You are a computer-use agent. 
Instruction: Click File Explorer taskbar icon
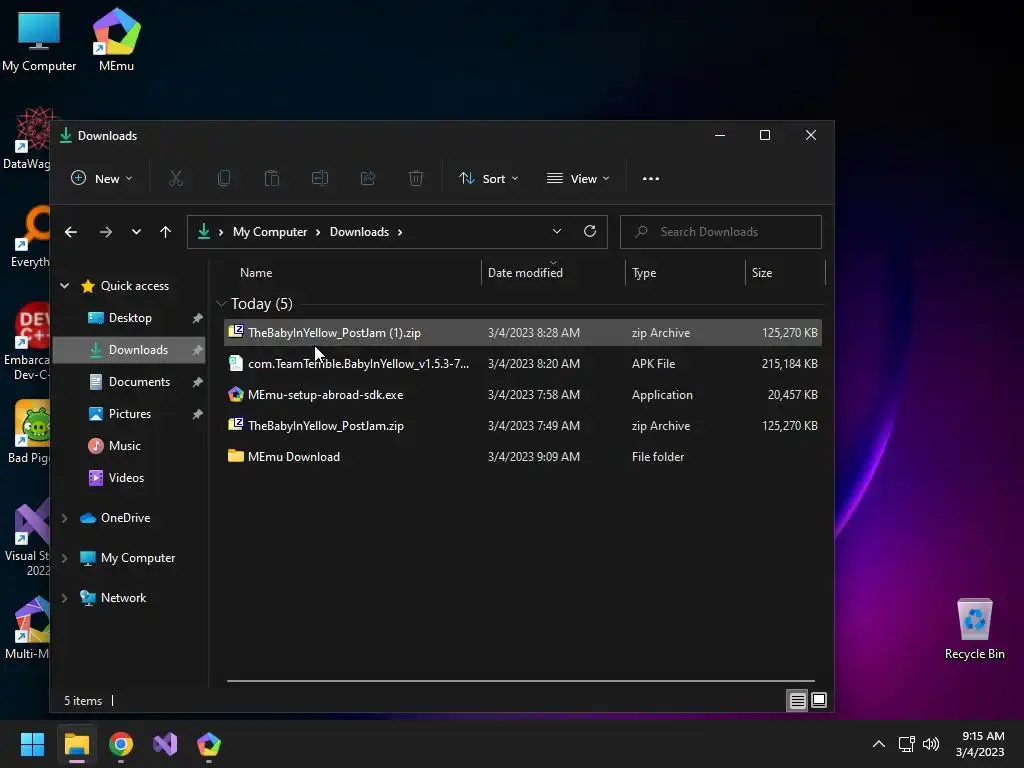(76, 744)
